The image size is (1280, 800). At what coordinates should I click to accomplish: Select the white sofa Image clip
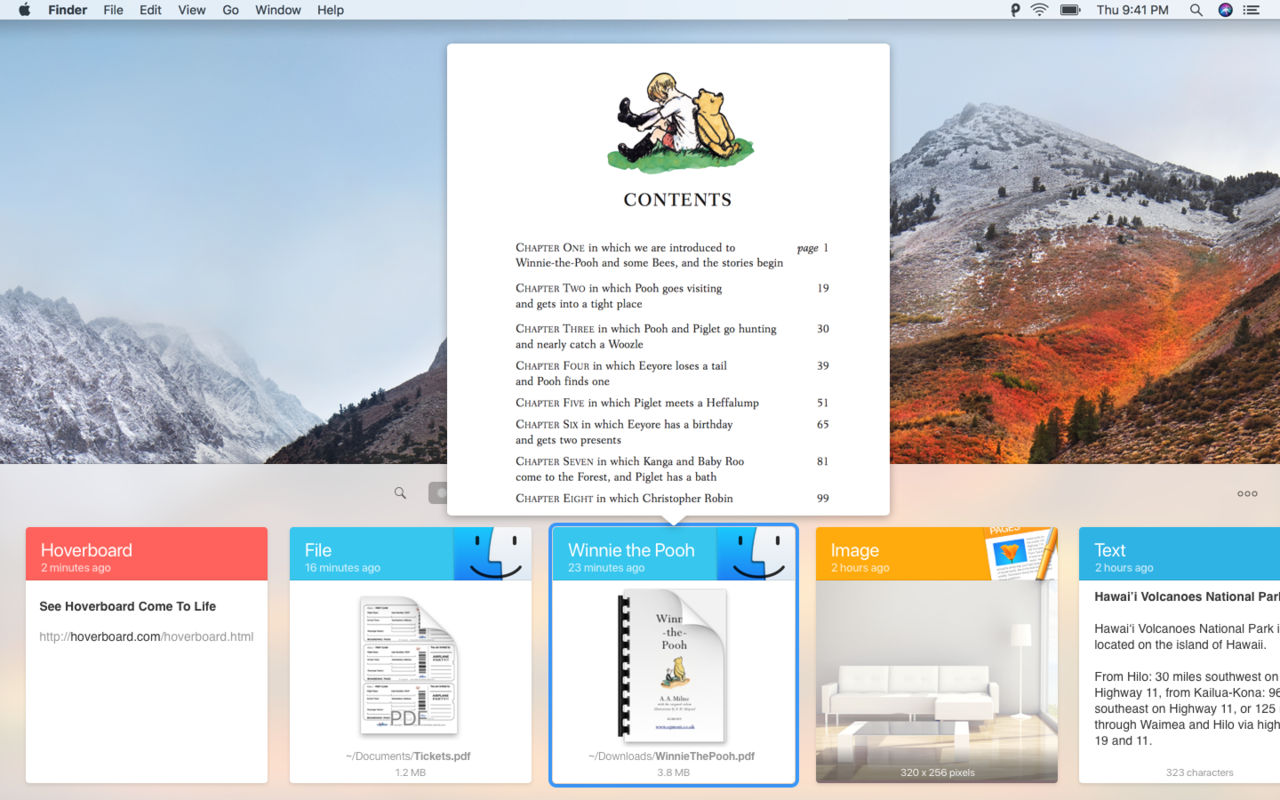[x=937, y=655]
